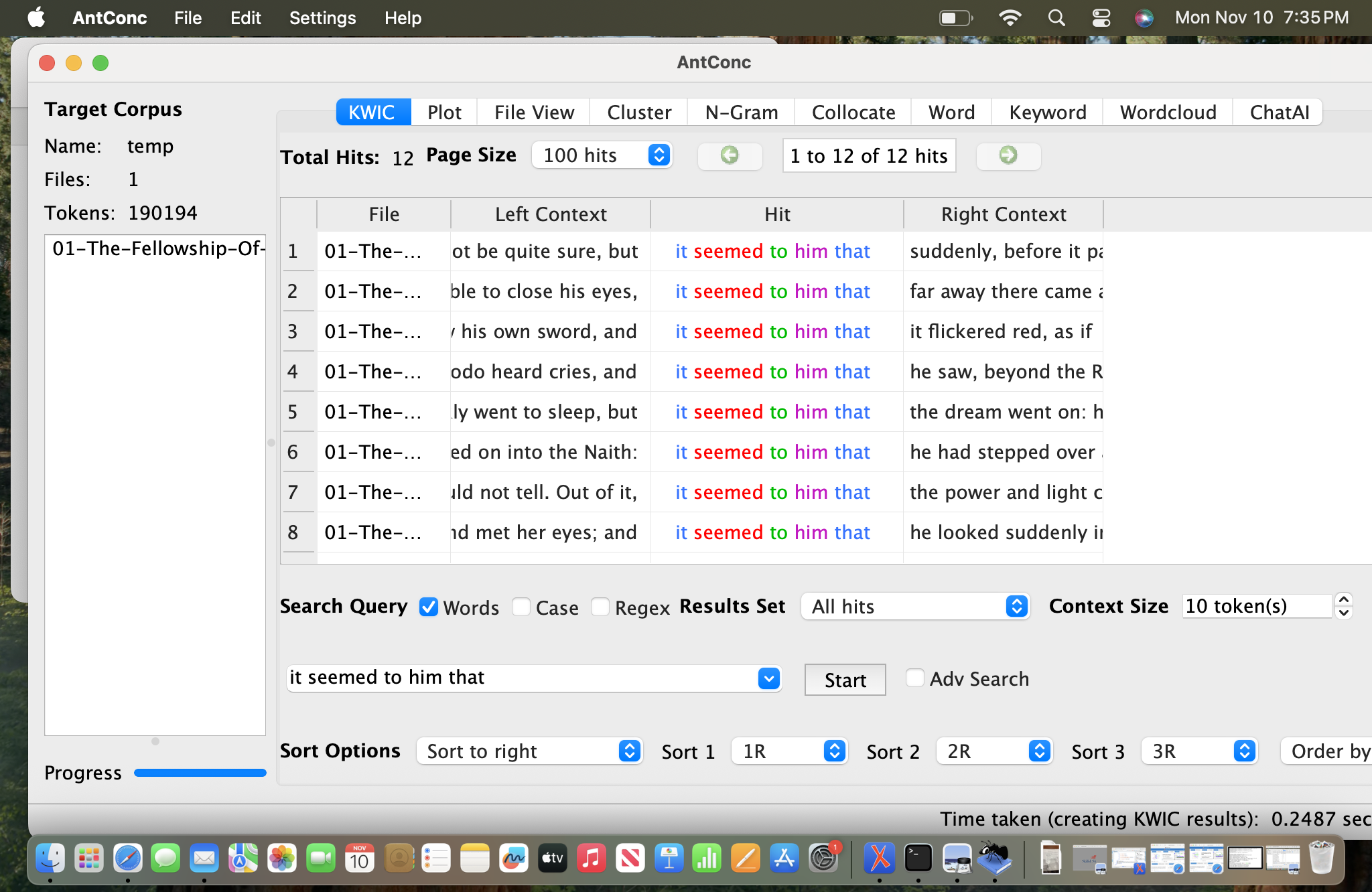Switch to the Collocate tab
1372x892 pixels.
[x=852, y=112]
